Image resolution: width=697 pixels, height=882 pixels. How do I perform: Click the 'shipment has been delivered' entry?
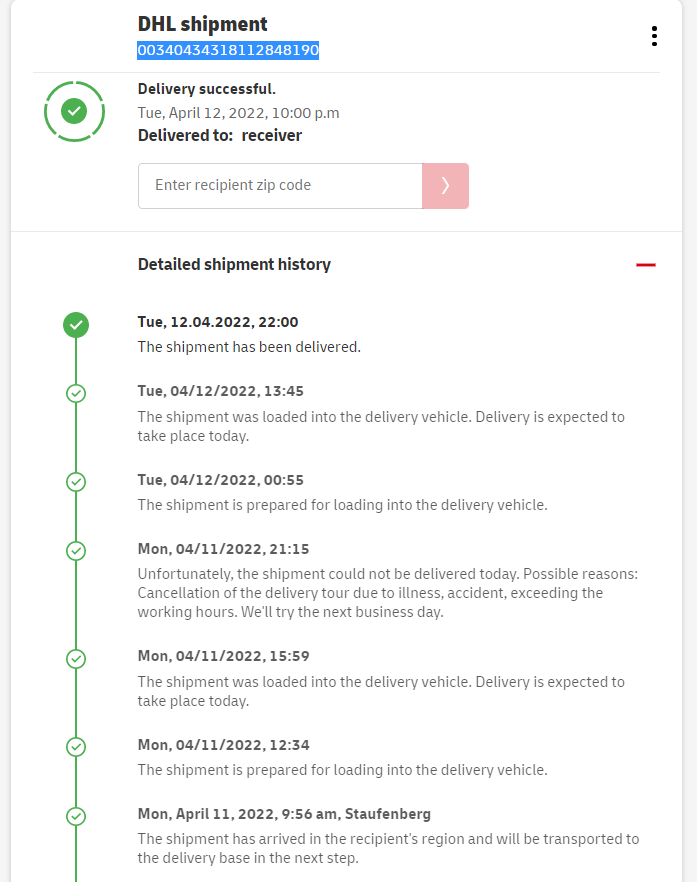249,347
